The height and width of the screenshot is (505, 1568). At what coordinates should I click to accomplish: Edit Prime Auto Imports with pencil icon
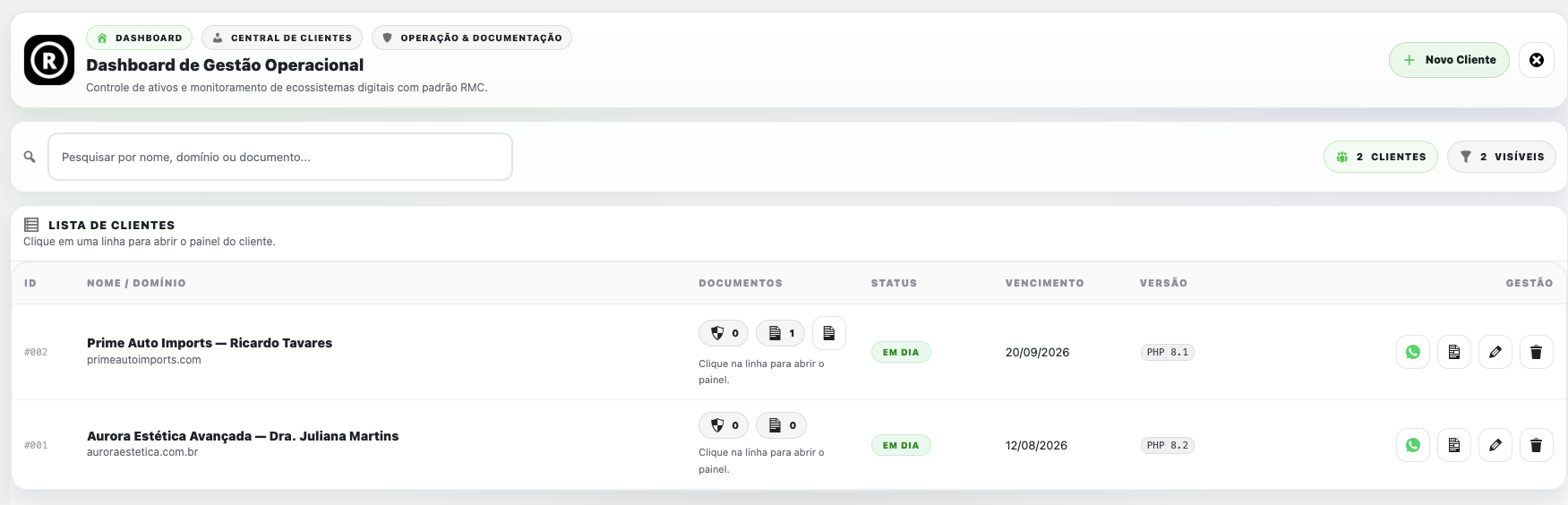coord(1495,352)
